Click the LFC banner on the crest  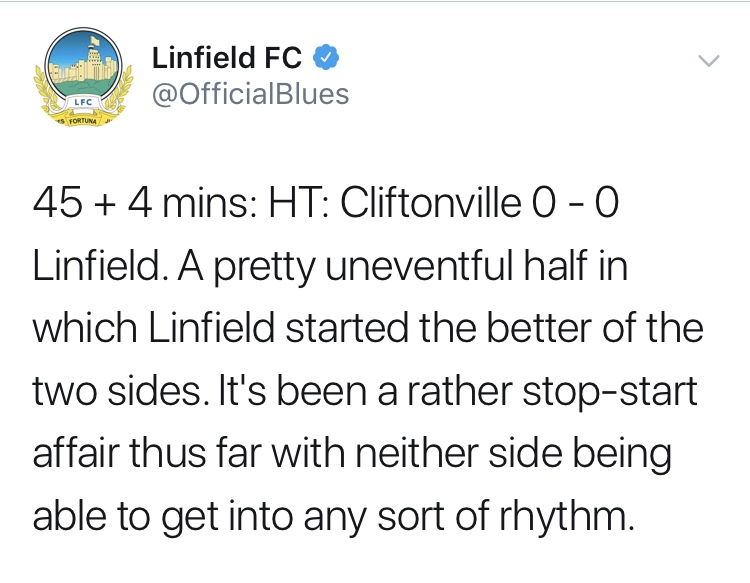point(86,102)
